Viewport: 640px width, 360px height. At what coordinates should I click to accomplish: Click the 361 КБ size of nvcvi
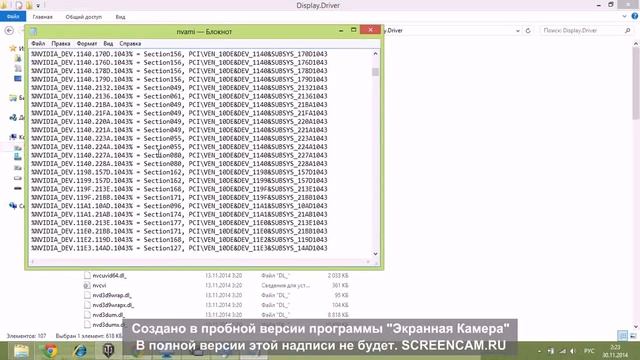click(x=340, y=286)
